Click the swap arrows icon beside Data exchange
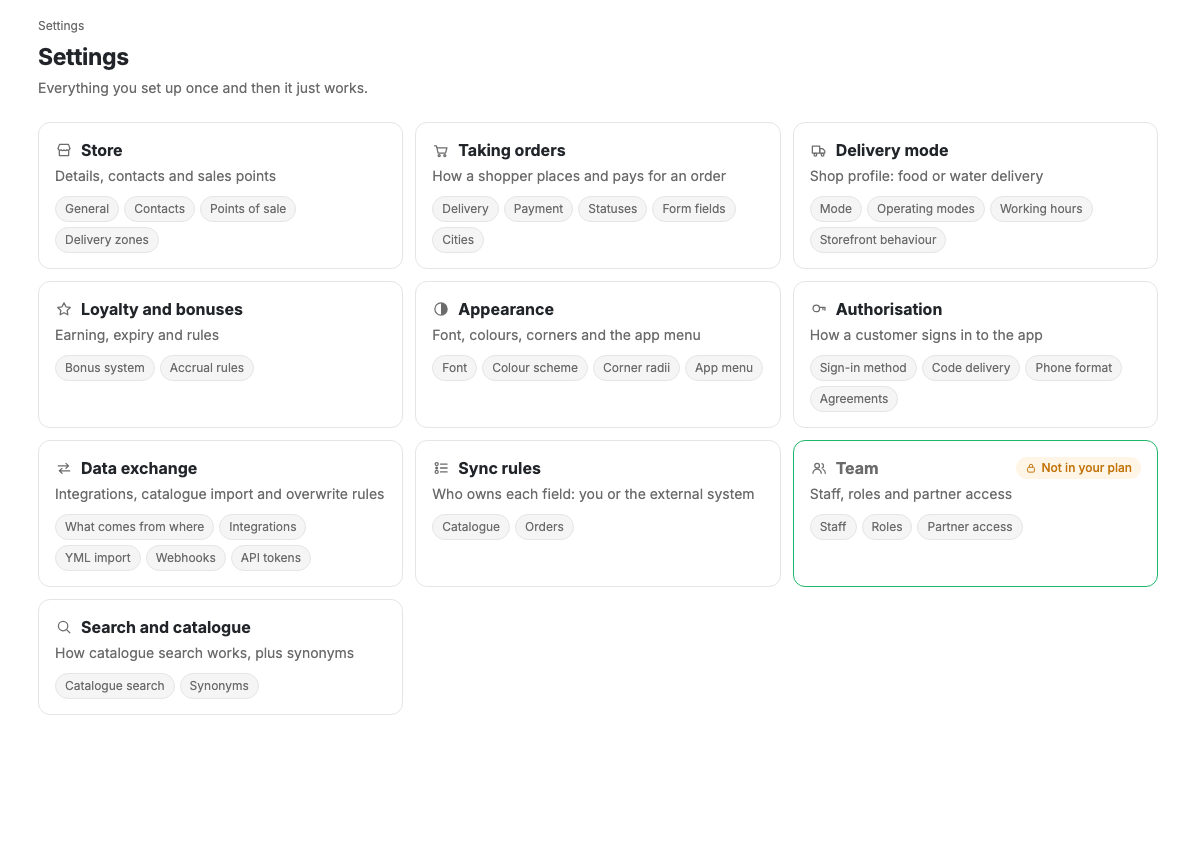Screen dimensions: 1196x848 tap(64, 468)
